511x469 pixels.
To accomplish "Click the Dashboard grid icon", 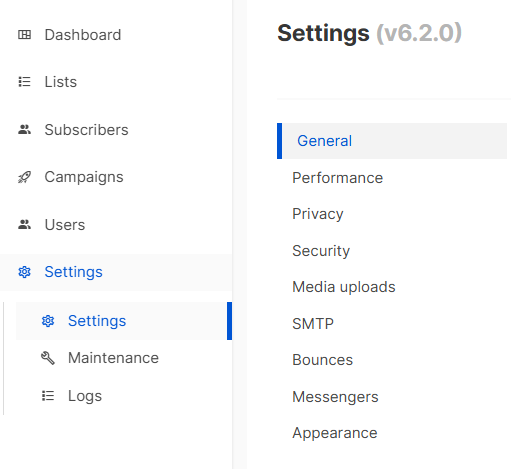I will (x=24, y=35).
